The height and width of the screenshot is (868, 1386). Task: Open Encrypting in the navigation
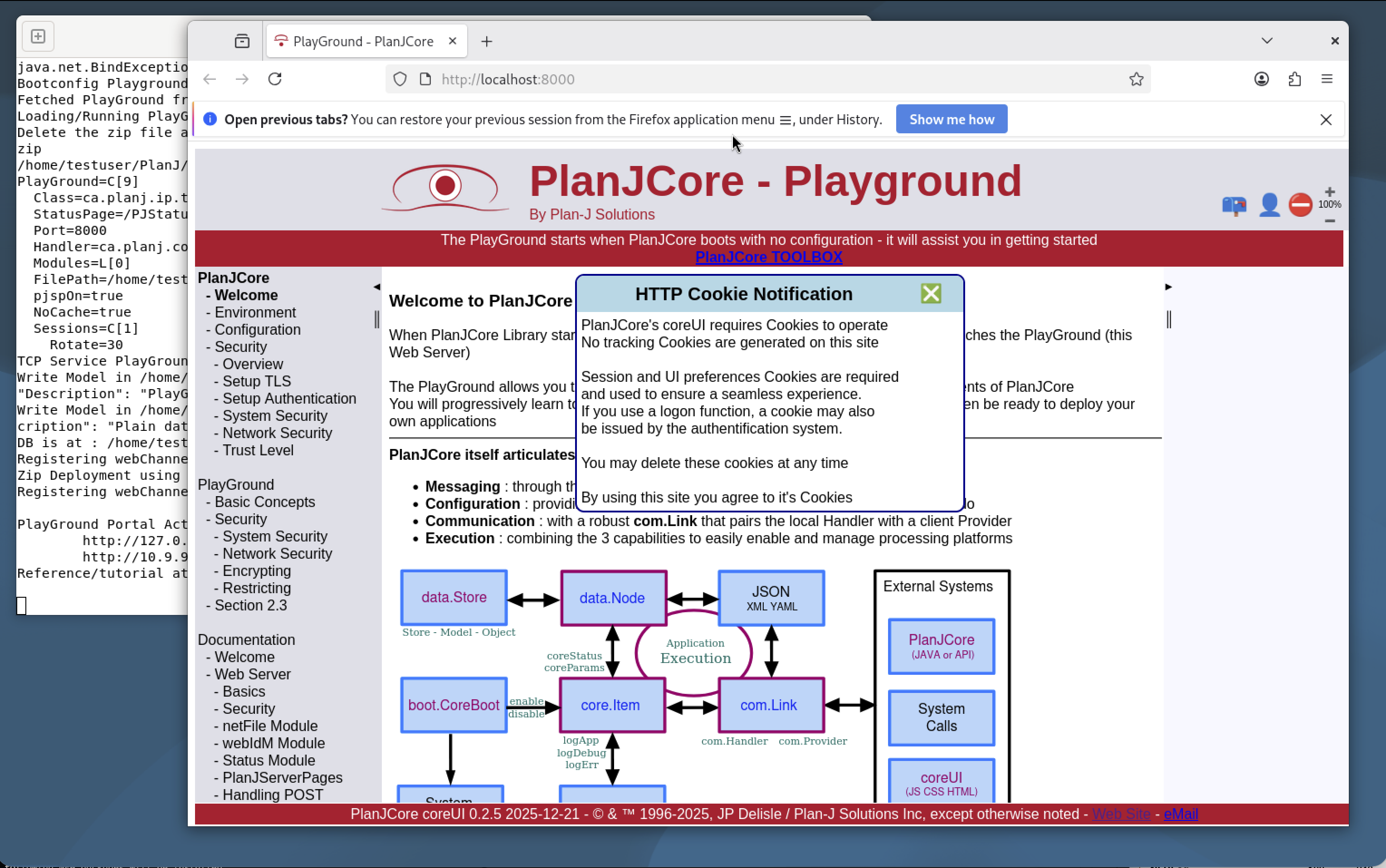pos(257,571)
